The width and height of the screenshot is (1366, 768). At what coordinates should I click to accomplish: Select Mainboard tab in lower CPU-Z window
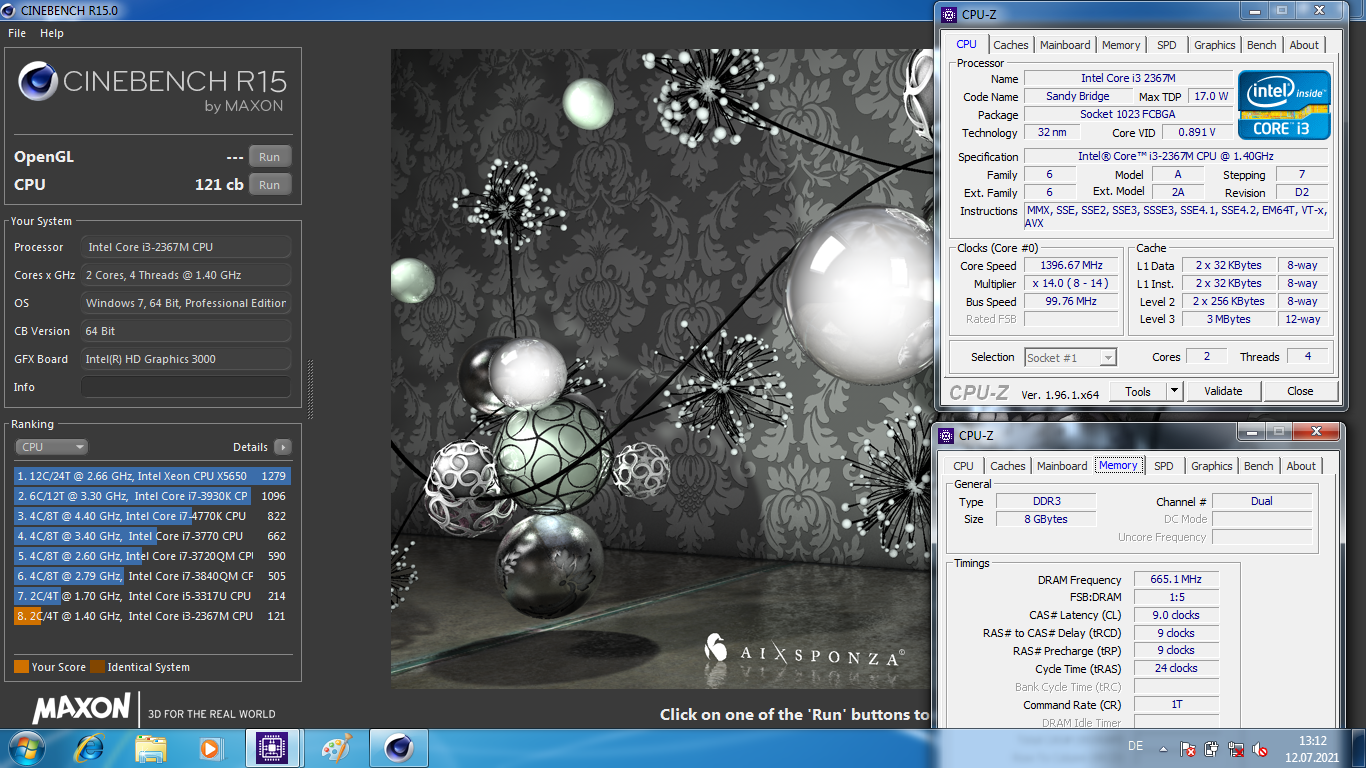coord(1062,466)
